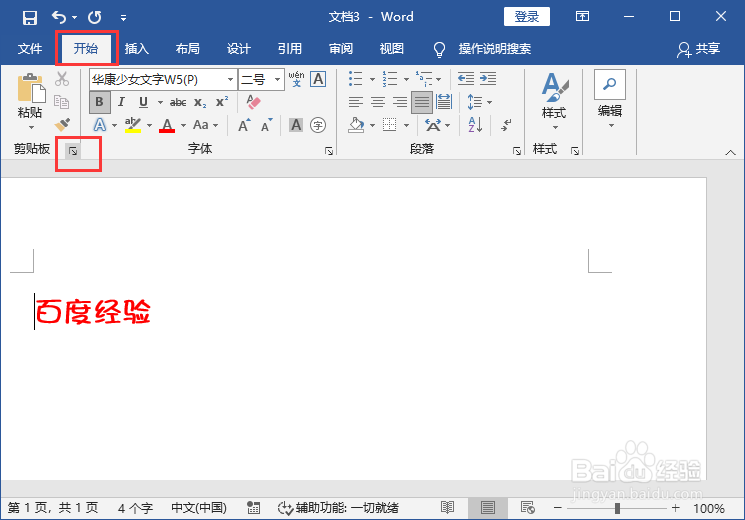The width and height of the screenshot is (745, 520).
Task: Click the numbered list icon
Action: [x=390, y=79]
